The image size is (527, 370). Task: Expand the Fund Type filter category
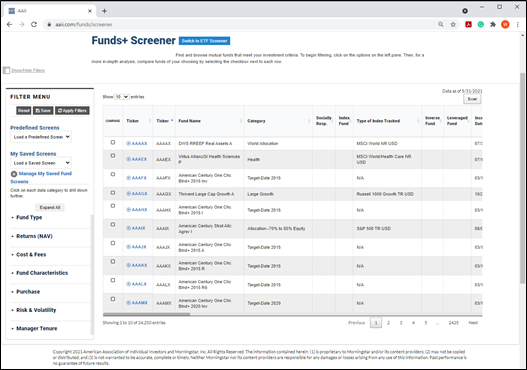click(x=29, y=217)
